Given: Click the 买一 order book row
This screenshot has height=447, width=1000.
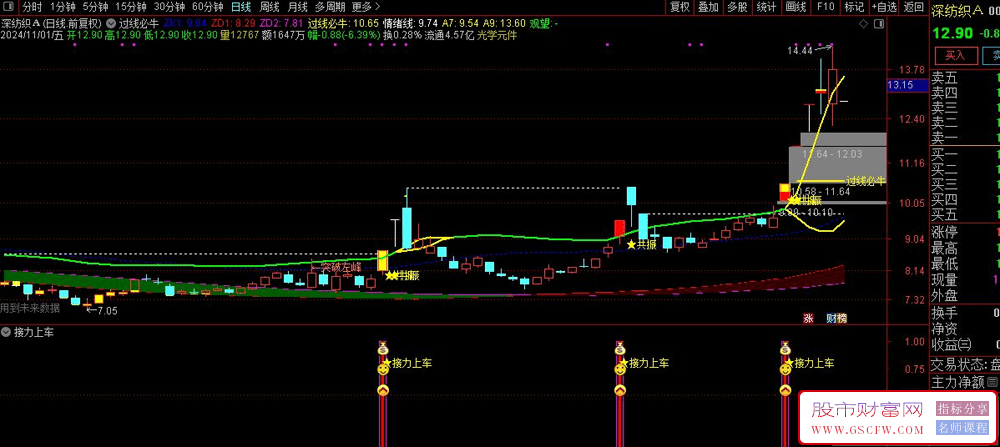Looking at the screenshot, I should [965, 154].
